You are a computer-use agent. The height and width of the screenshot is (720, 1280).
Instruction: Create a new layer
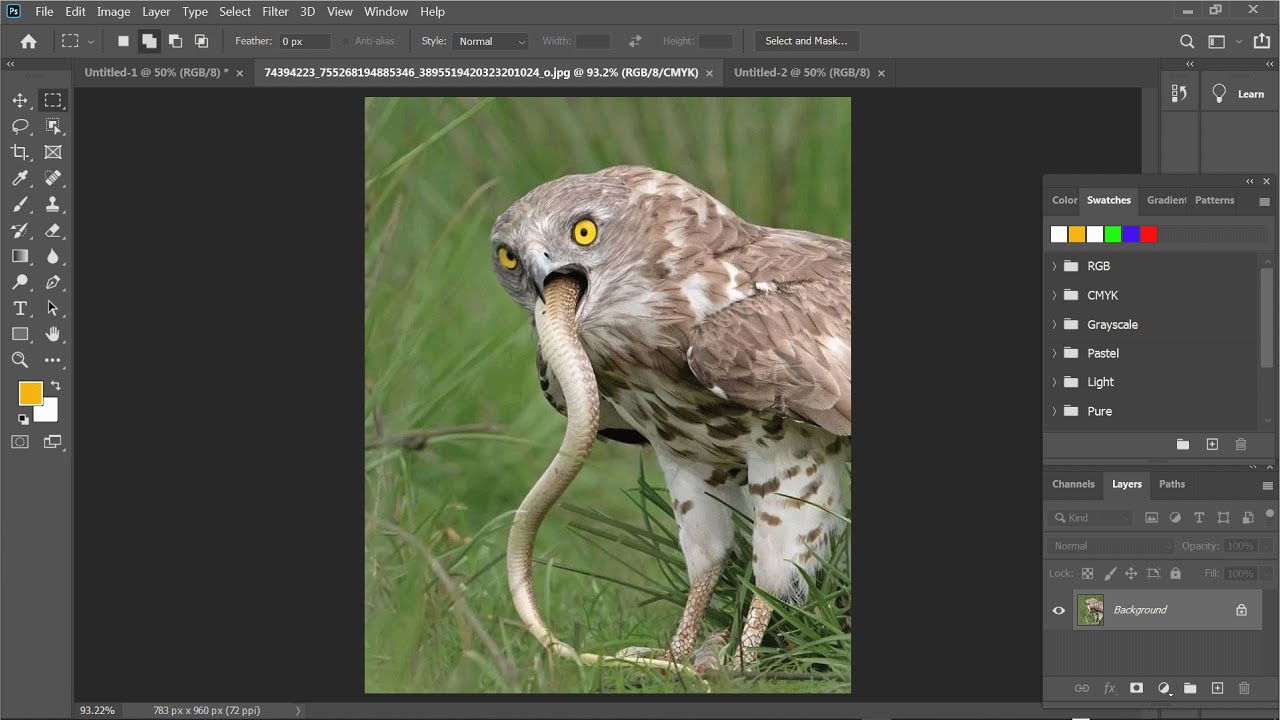(1217, 688)
